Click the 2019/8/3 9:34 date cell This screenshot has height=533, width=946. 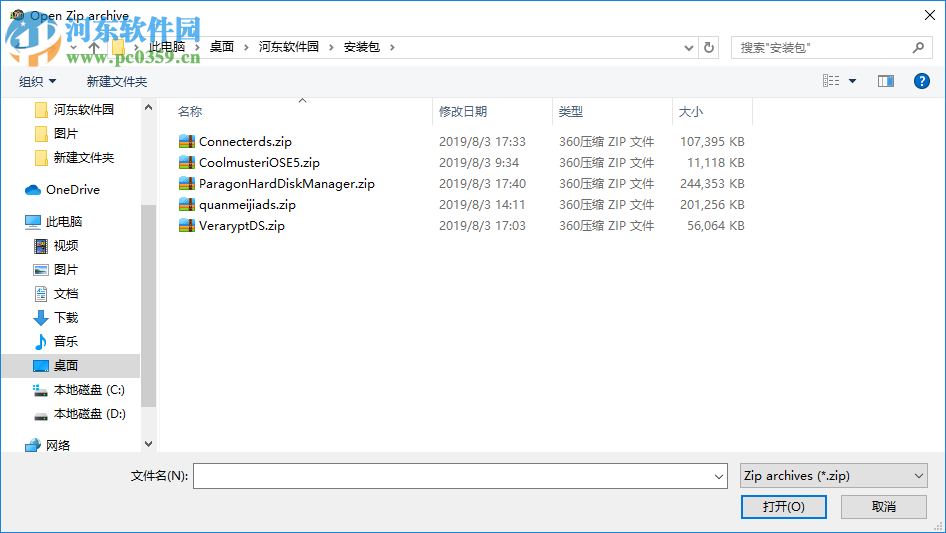pos(479,162)
